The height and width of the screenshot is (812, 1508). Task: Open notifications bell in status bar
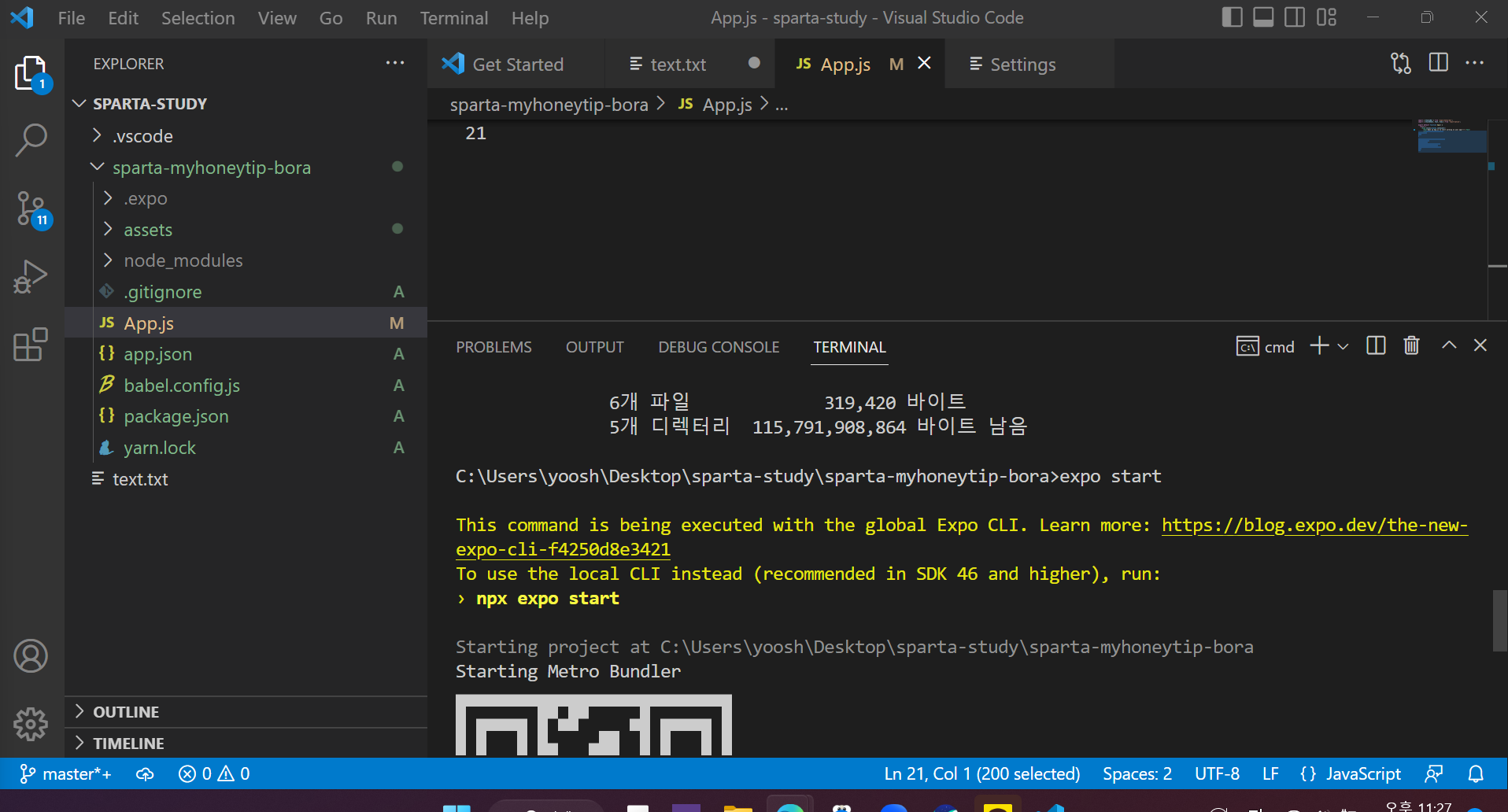pos(1476,774)
